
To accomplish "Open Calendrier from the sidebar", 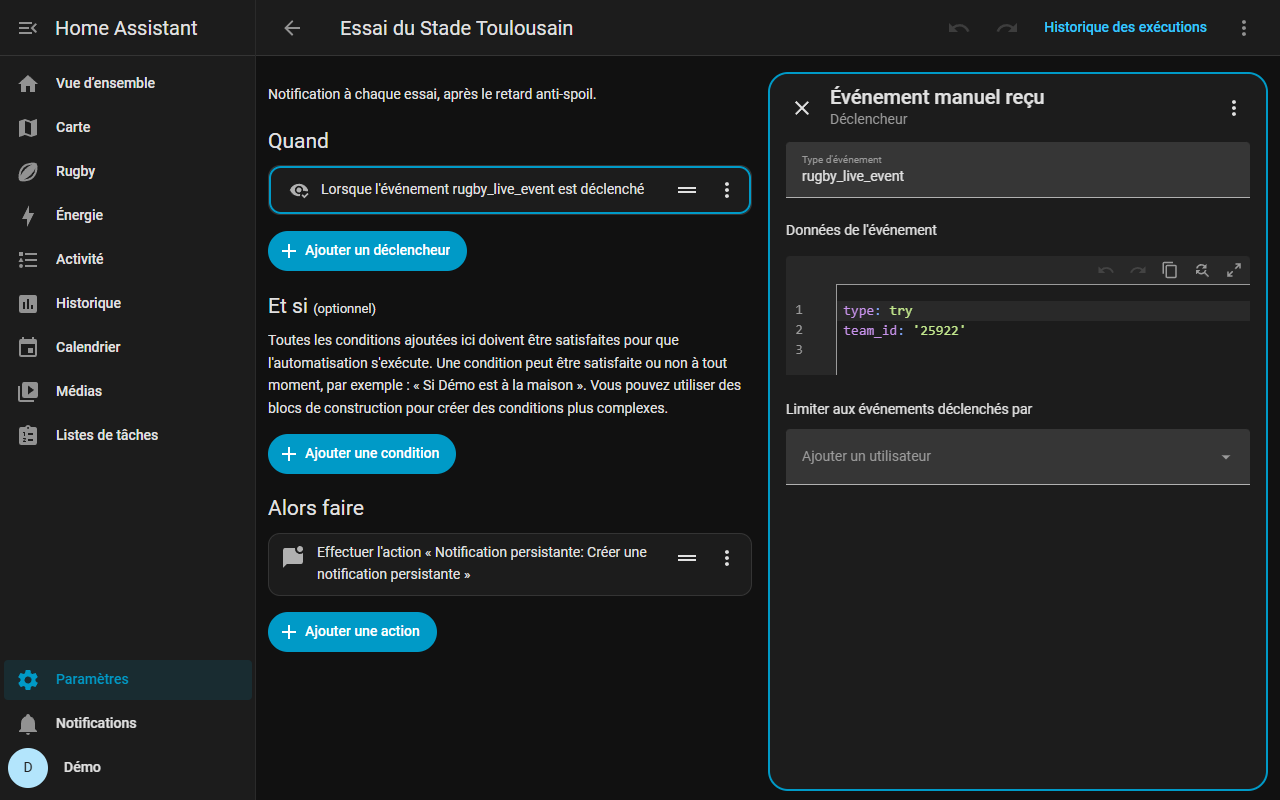I will click(128, 347).
